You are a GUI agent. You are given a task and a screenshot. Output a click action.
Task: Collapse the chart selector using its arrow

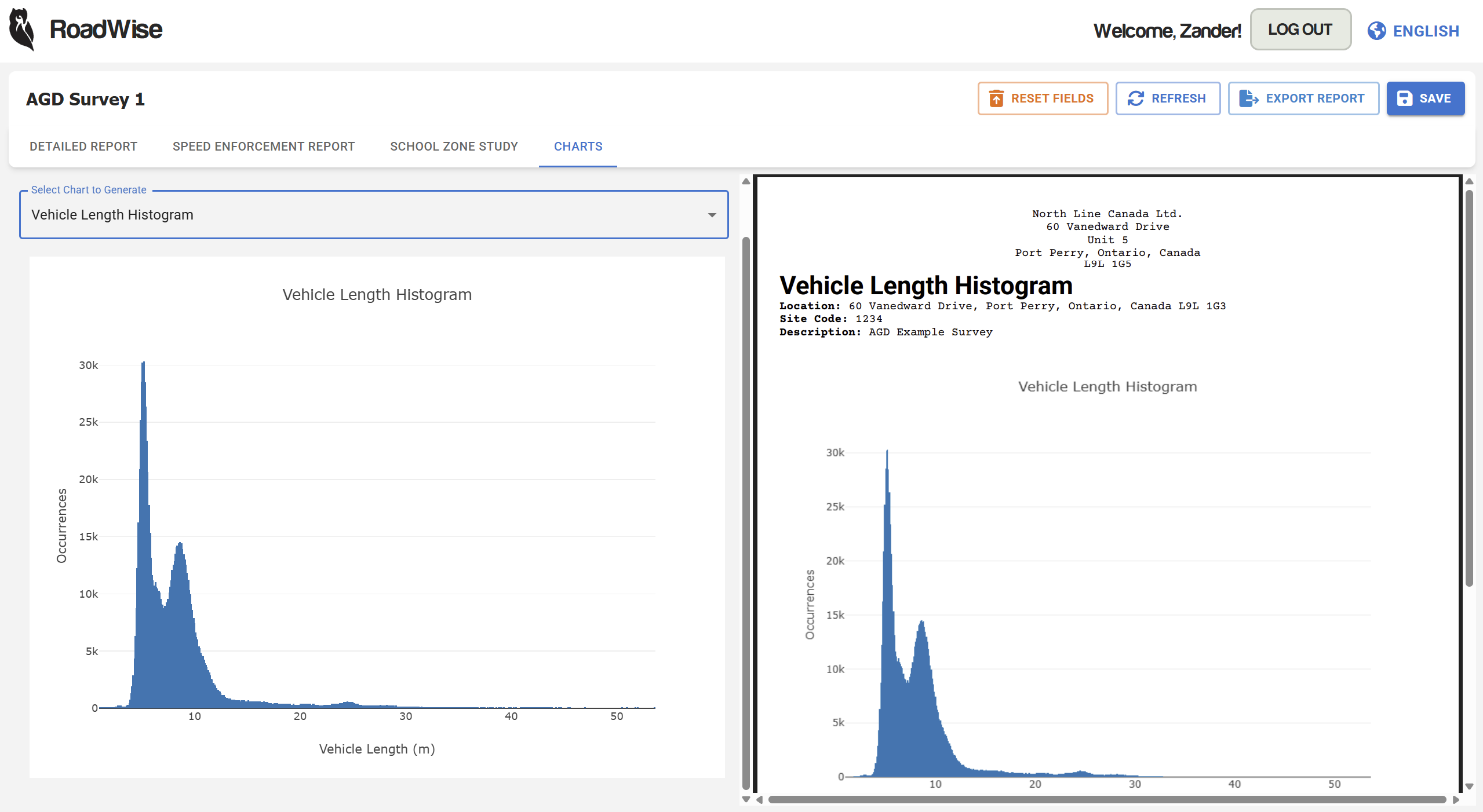click(x=712, y=215)
